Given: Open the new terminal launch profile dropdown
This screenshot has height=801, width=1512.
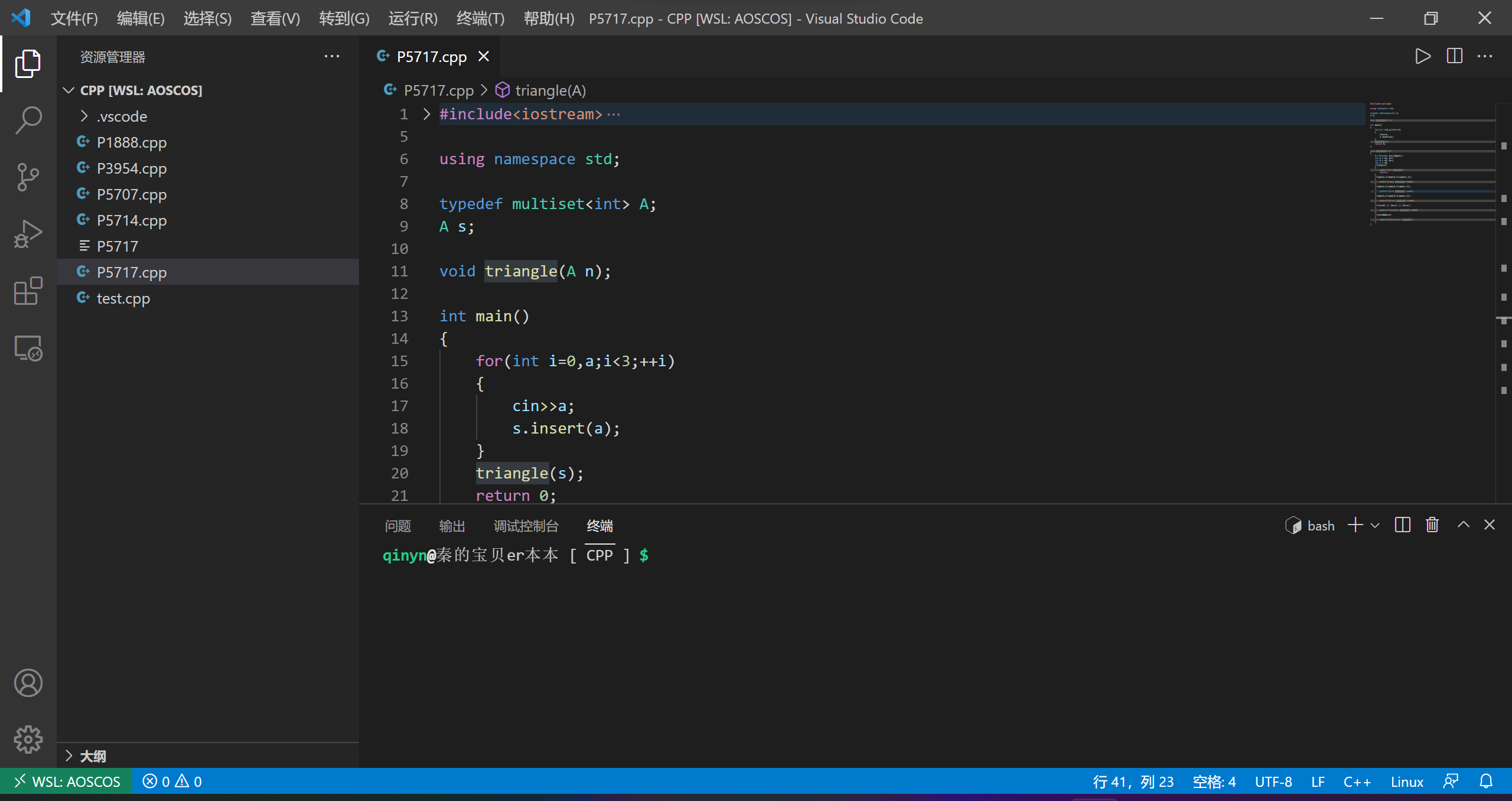Looking at the screenshot, I should pyautogui.click(x=1375, y=525).
